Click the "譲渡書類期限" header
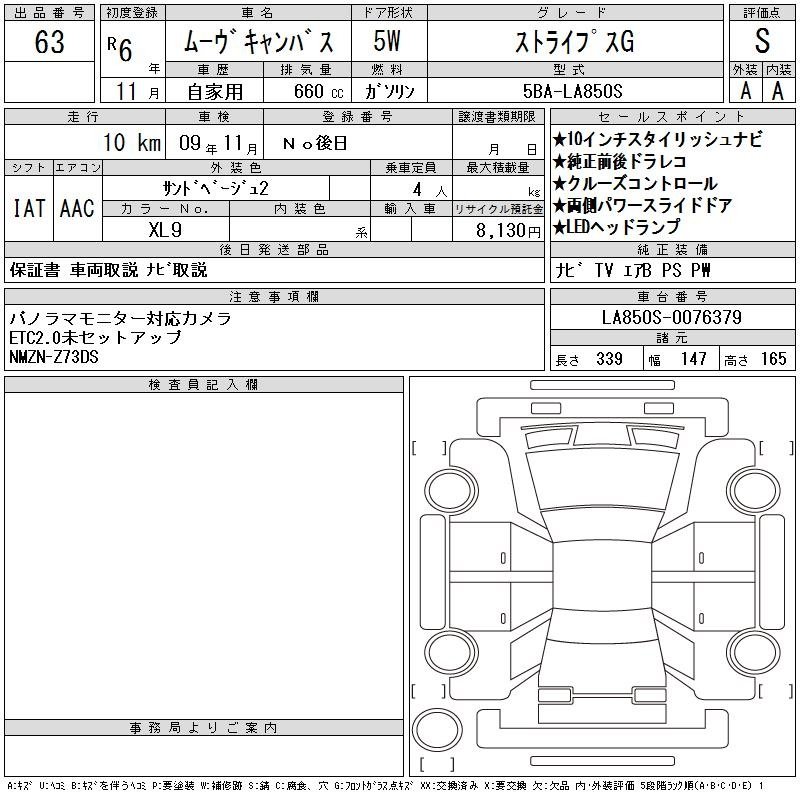 [x=497, y=117]
